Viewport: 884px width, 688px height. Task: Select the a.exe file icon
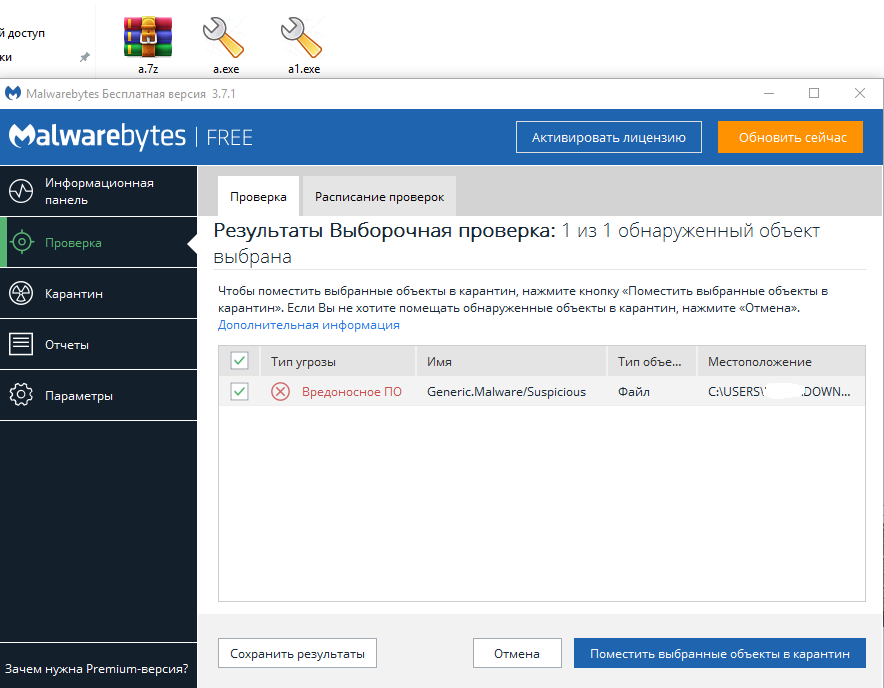(224, 37)
